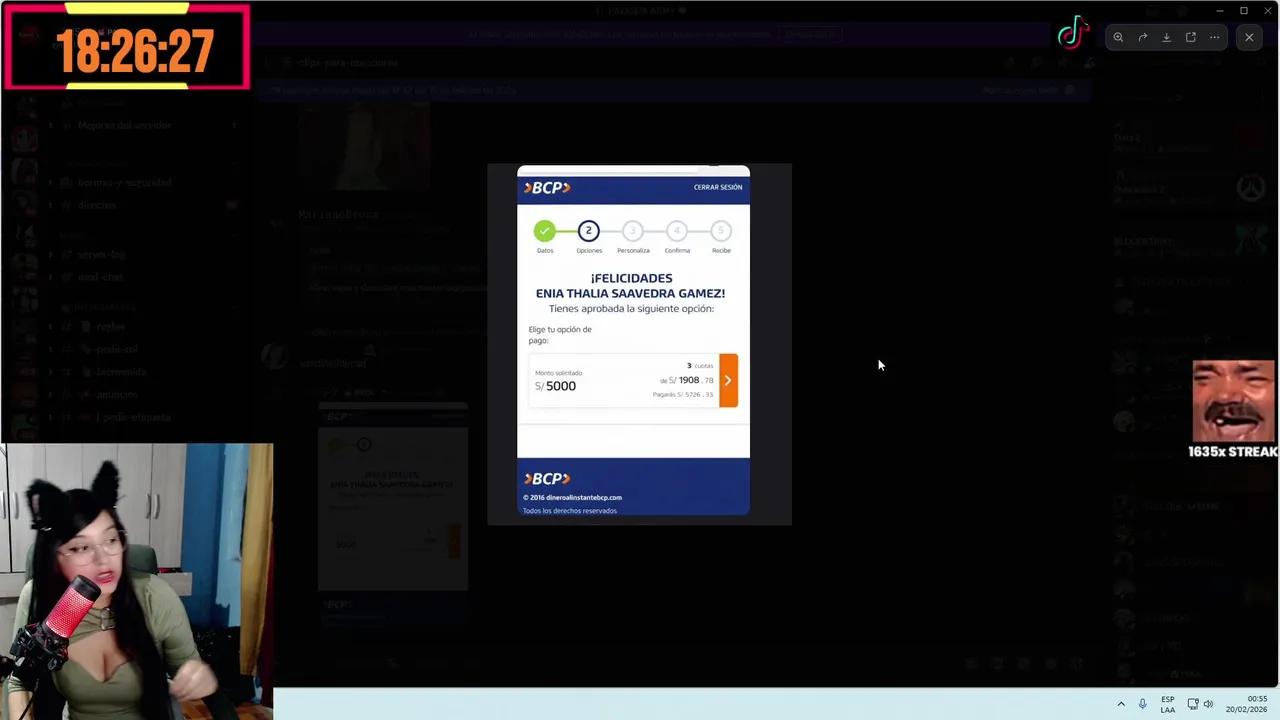Click the BCP logo in the footer
The image size is (1280, 720).
(x=547, y=479)
